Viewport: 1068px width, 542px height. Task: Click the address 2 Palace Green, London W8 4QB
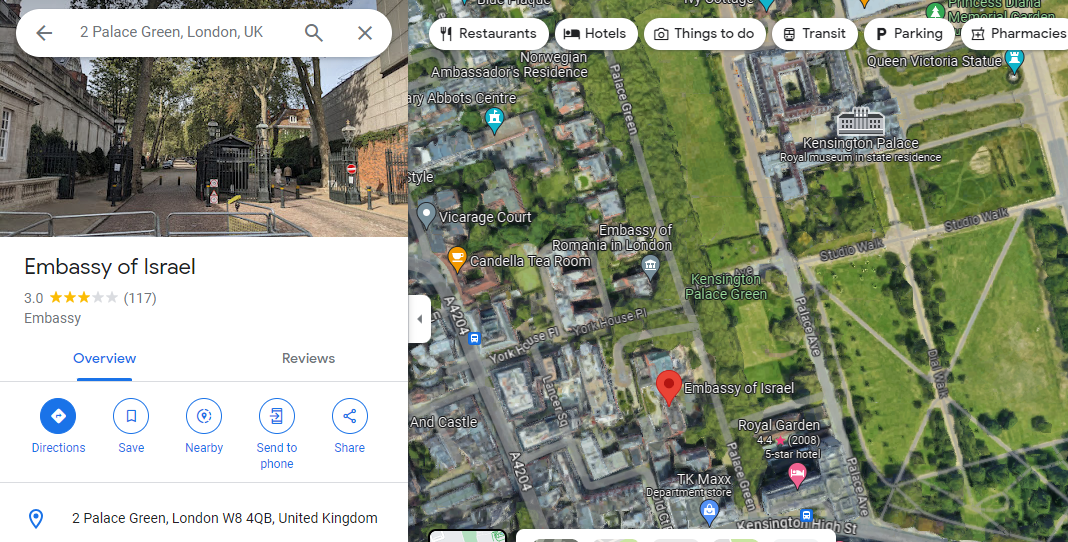[225, 518]
